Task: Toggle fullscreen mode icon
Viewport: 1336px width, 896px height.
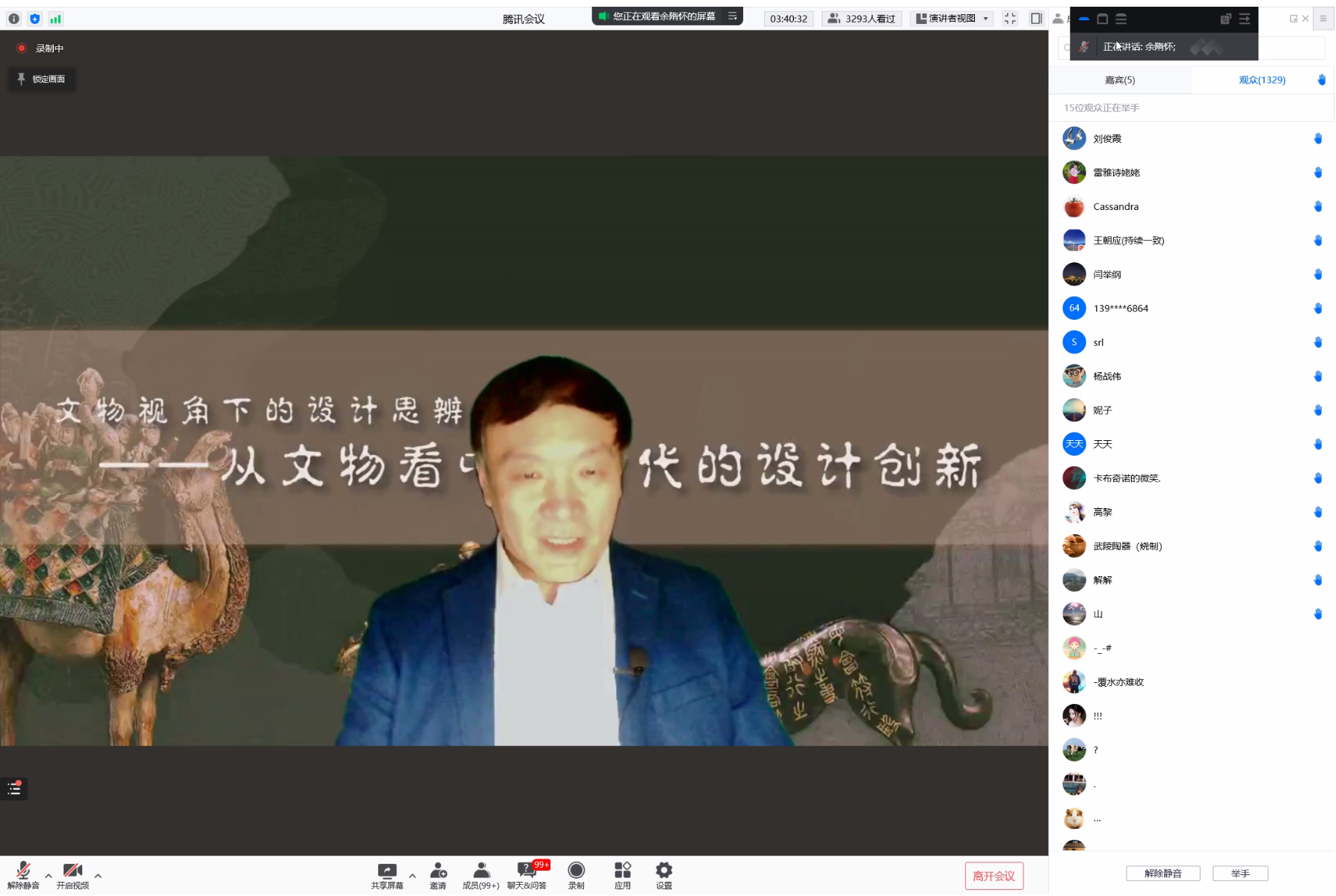Action: pos(1010,19)
